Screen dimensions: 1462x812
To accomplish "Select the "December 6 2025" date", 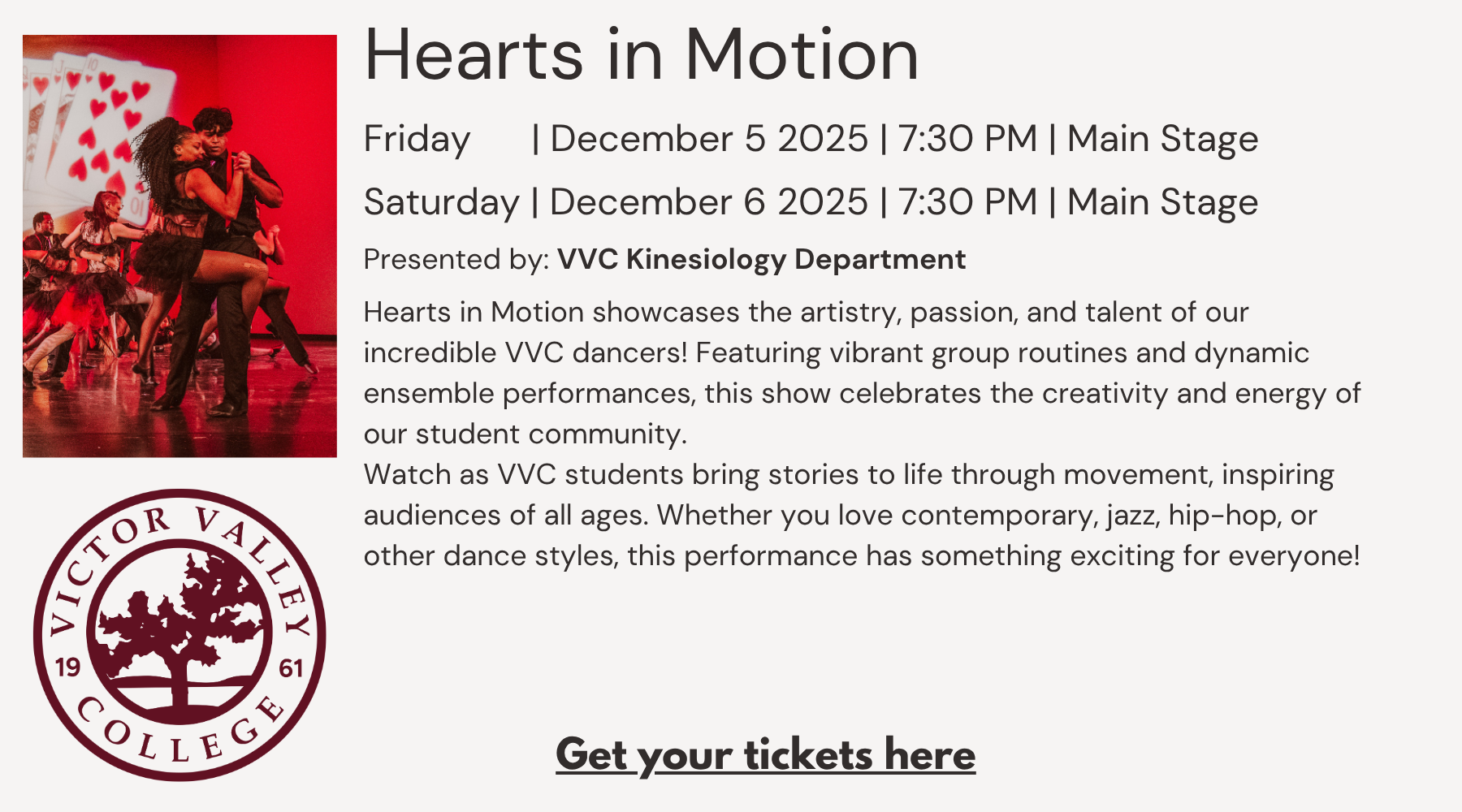I will 708,202.
